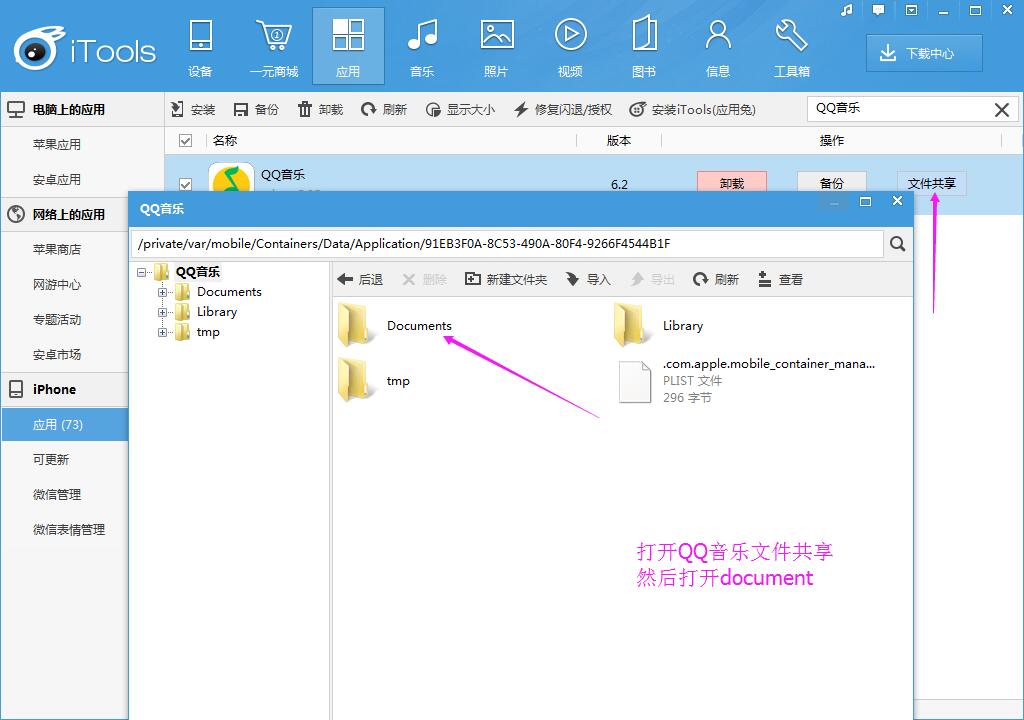Select the Documents folder in file pane
The height and width of the screenshot is (720, 1024).
[396, 325]
